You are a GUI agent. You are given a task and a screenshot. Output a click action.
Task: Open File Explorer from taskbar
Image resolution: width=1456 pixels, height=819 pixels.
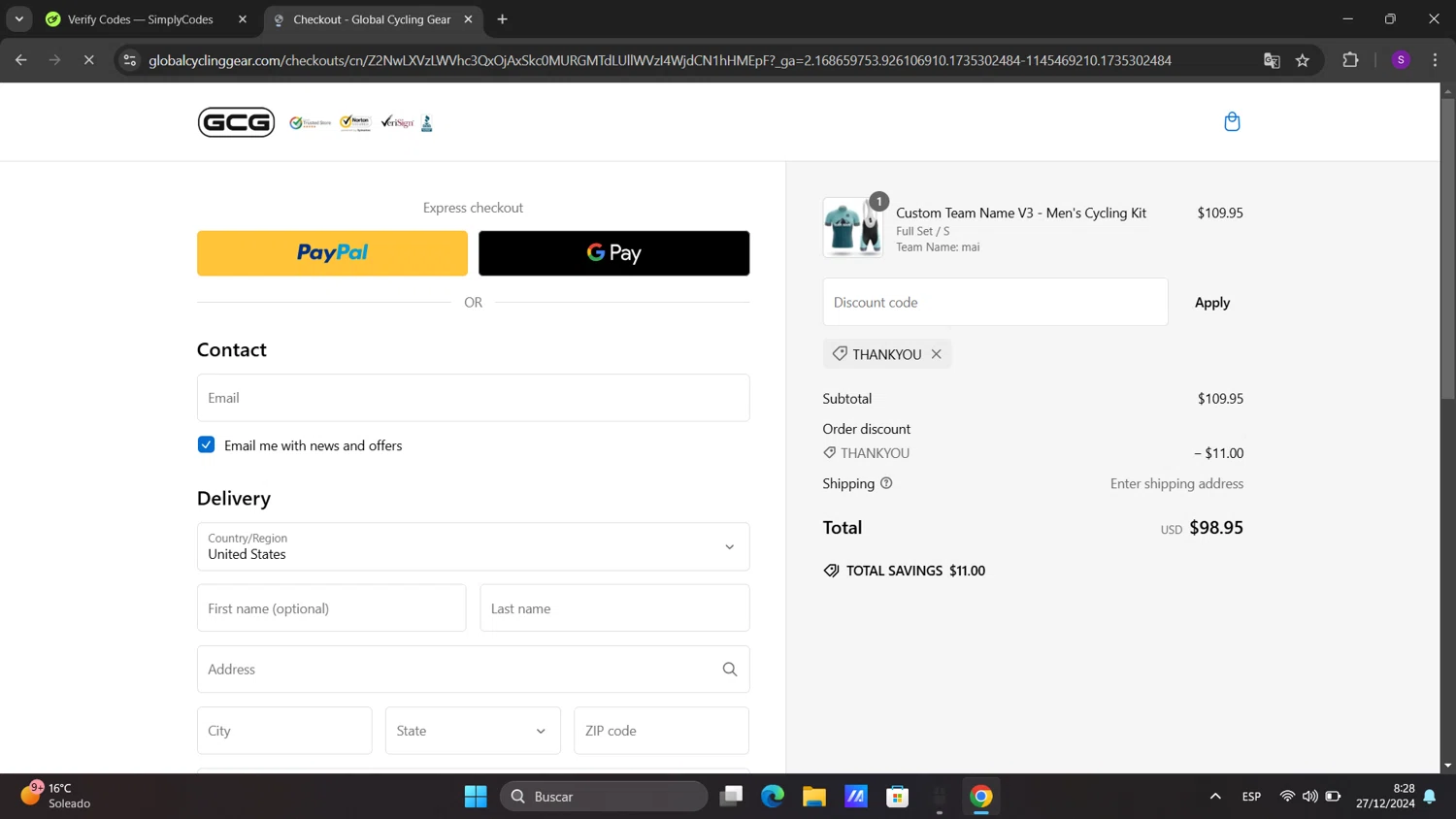(813, 797)
